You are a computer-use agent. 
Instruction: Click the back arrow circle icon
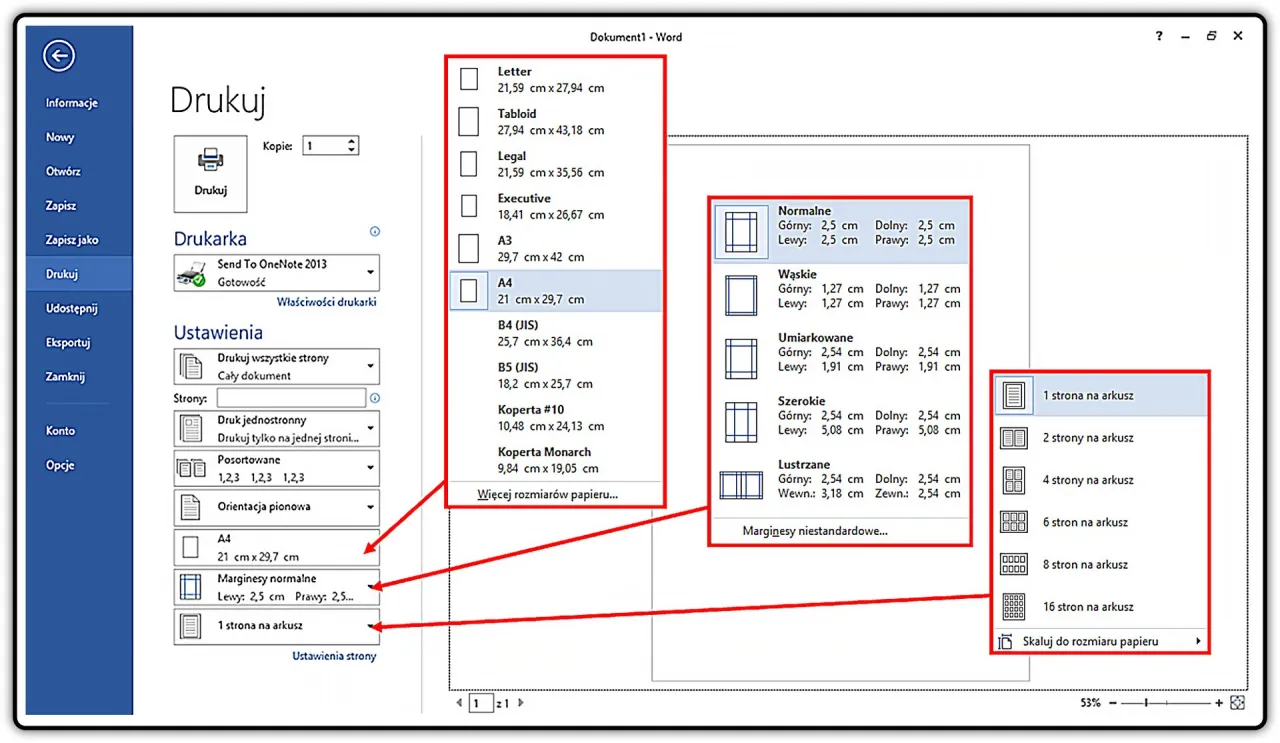coord(60,56)
